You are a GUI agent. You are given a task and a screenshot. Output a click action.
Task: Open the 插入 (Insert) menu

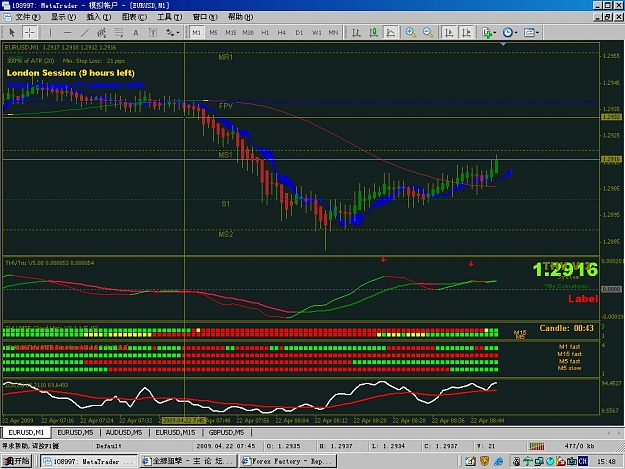tap(98, 17)
